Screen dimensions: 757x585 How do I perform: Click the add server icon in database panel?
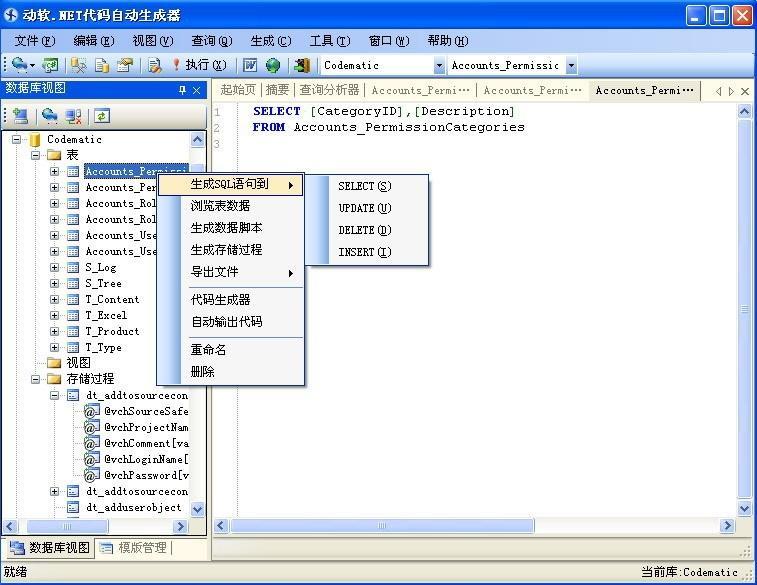click(x=20, y=116)
